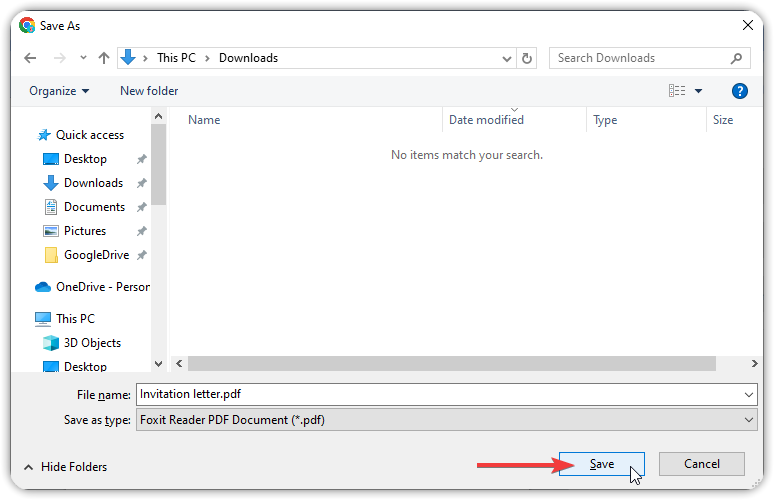Image resolution: width=774 pixels, height=500 pixels.
Task: Click the Forward navigation arrow
Action: 60,58
